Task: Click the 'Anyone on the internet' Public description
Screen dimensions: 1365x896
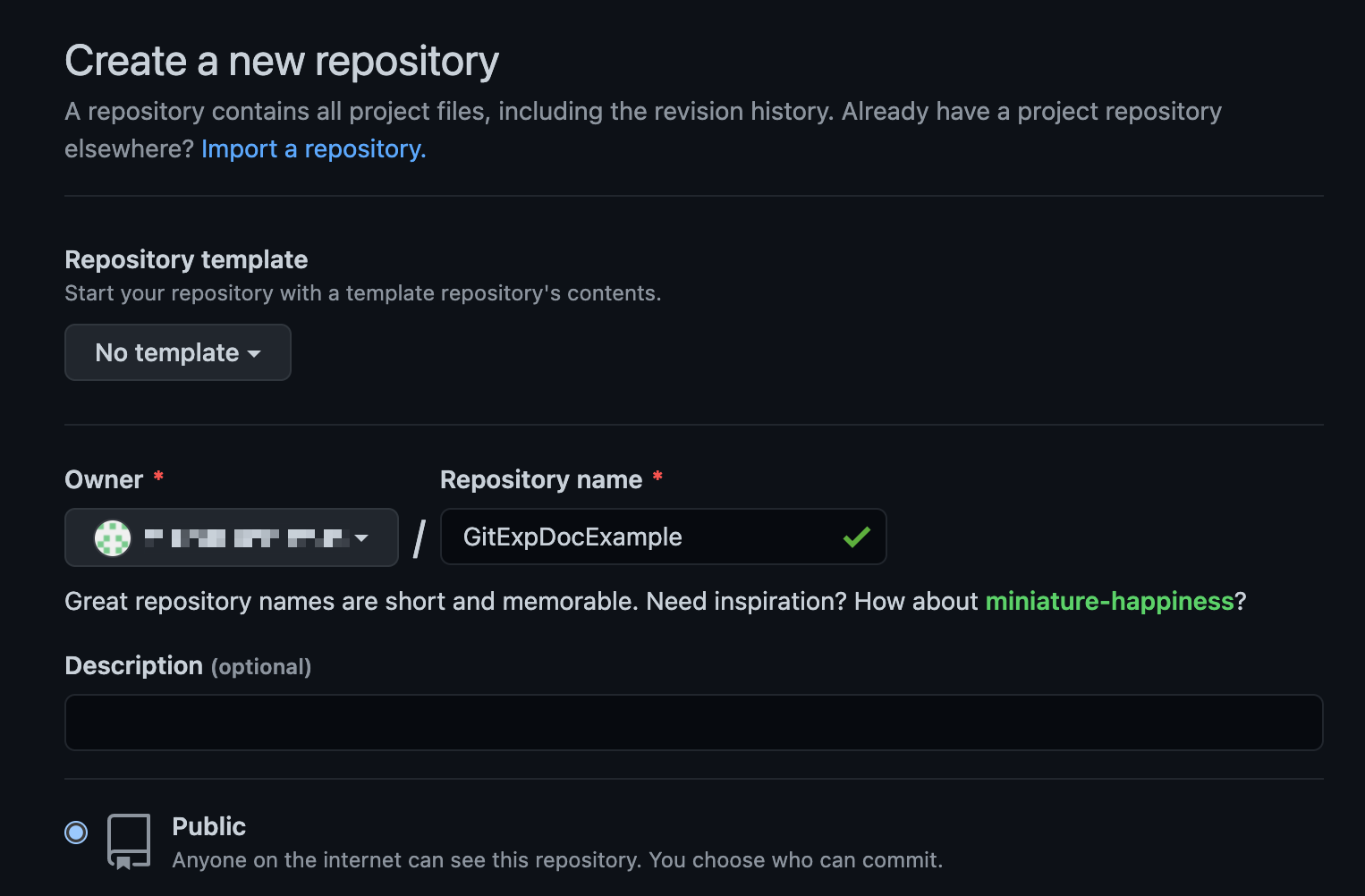Action: click(x=557, y=860)
